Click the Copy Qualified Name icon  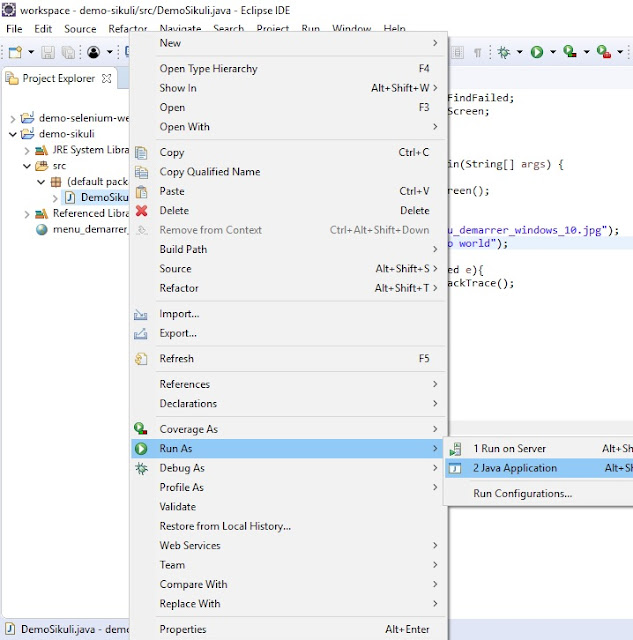[x=141, y=172]
